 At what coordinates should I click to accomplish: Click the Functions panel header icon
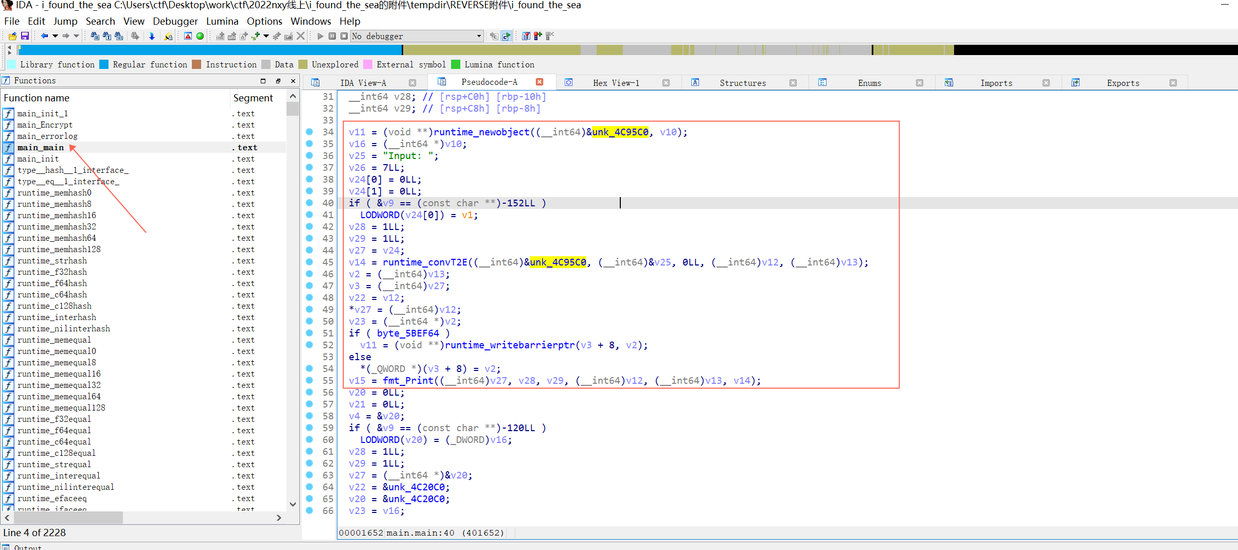pos(7,80)
